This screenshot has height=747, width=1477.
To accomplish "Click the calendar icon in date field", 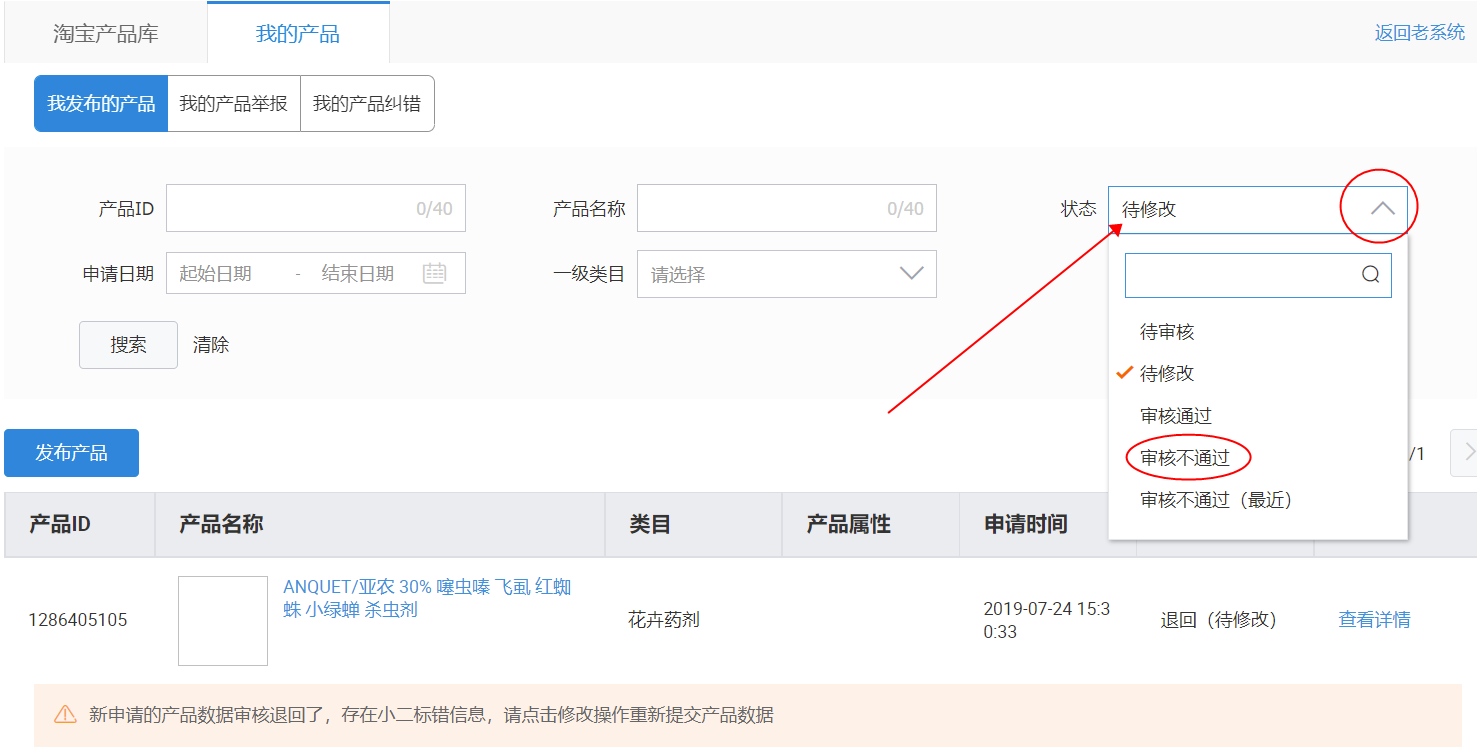I will [434, 273].
